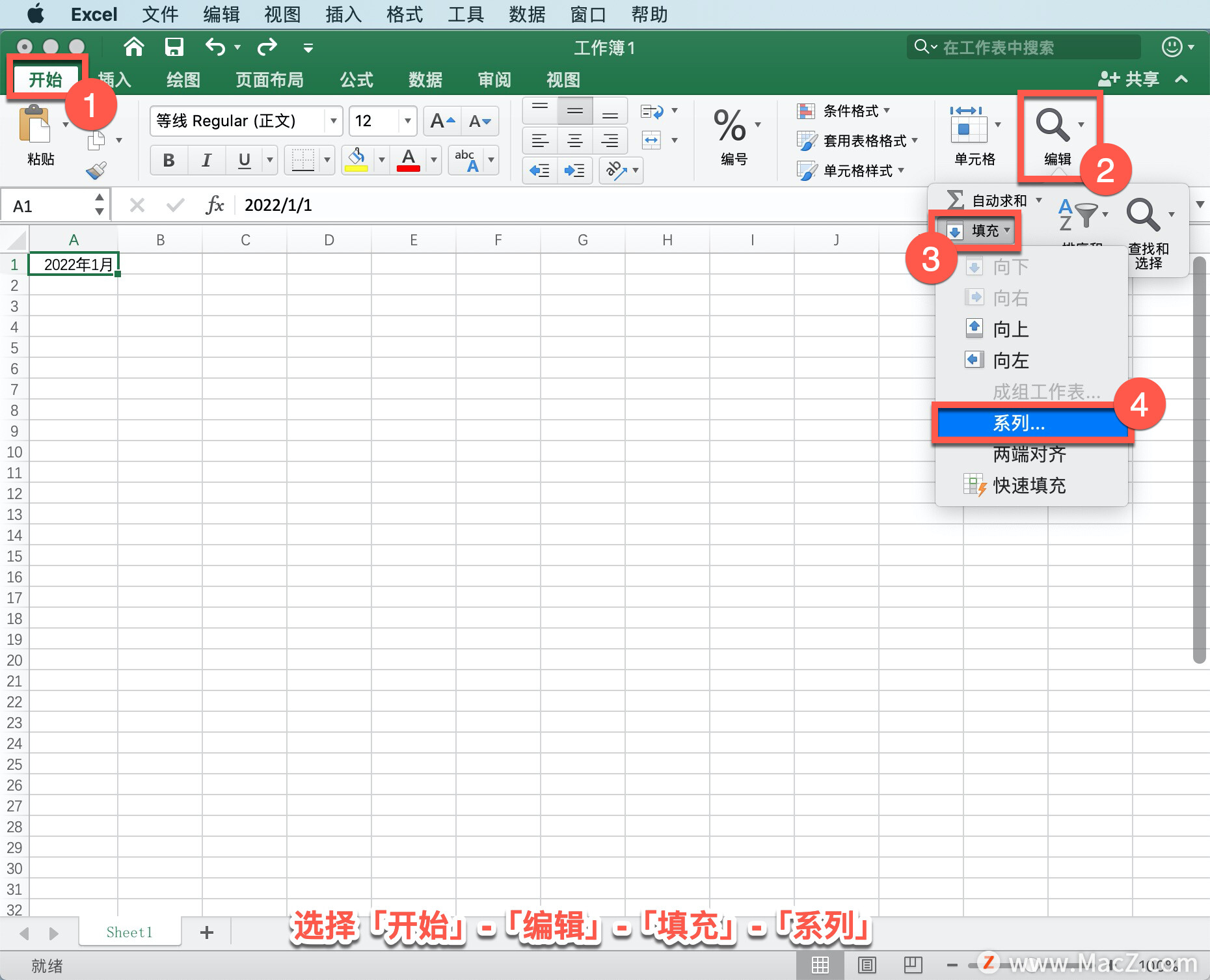Copy selection with the copy icon

coord(96,140)
